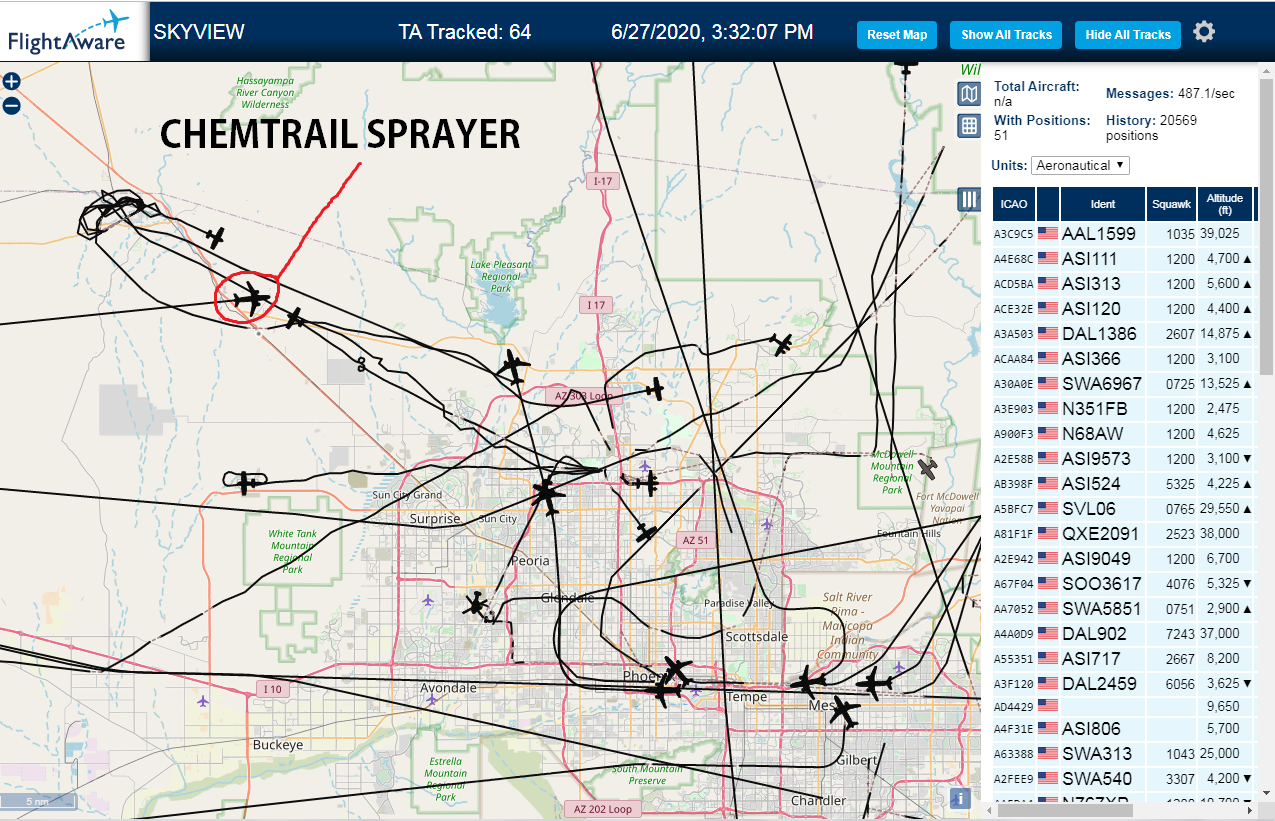Open the FlightAware logo home link
This screenshot has height=821, width=1275.
tap(75, 31)
